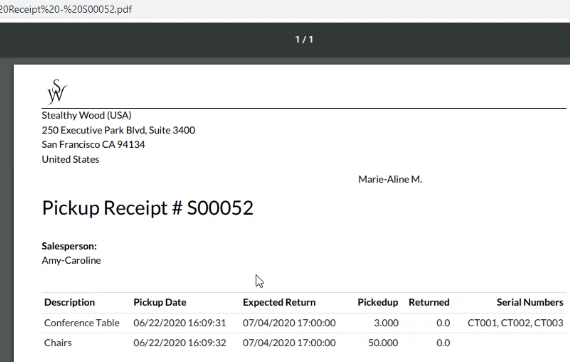Click the PDF page indicator 1 / 1

tap(304, 39)
